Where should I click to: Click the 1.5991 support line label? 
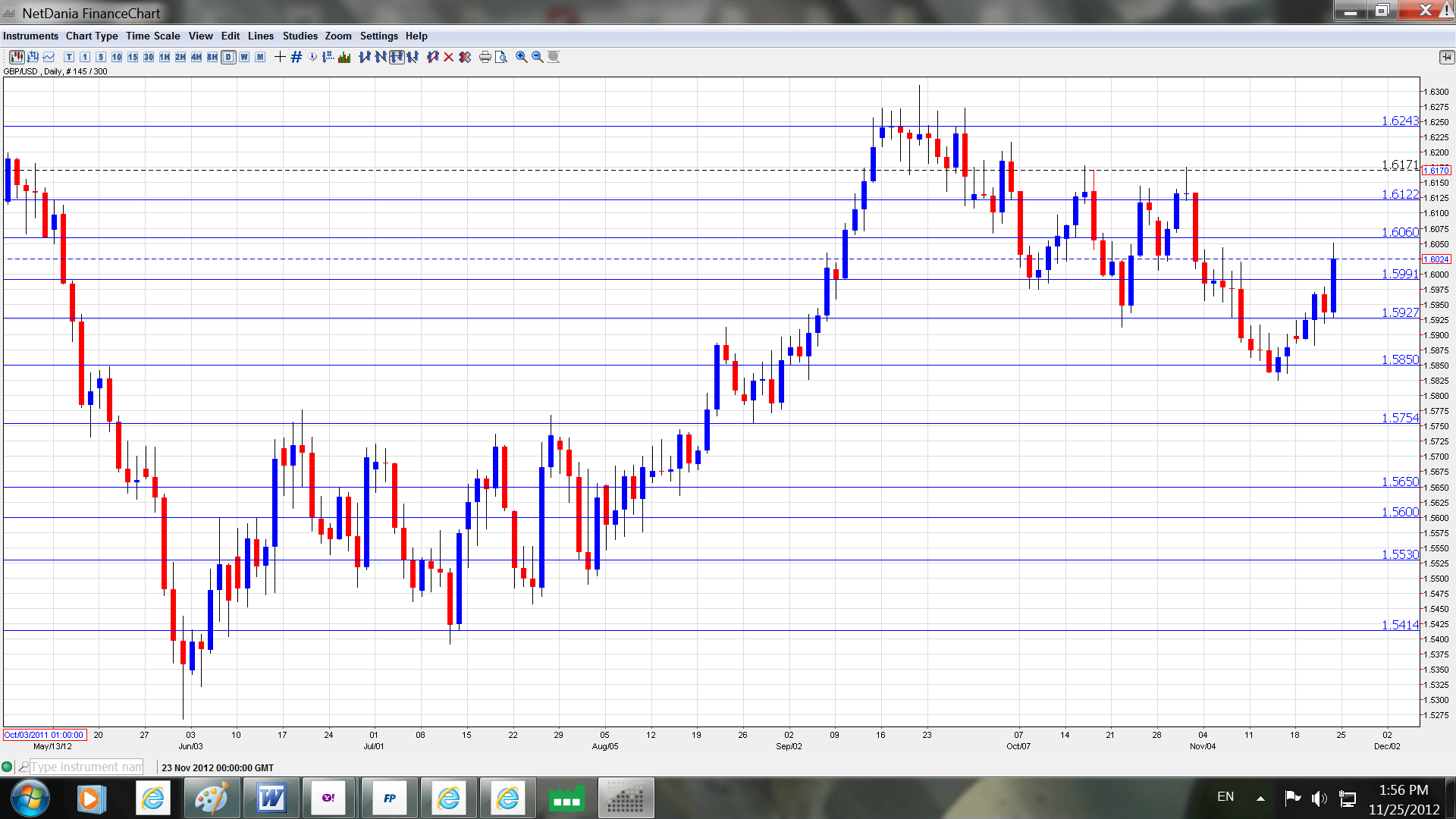pos(1400,274)
